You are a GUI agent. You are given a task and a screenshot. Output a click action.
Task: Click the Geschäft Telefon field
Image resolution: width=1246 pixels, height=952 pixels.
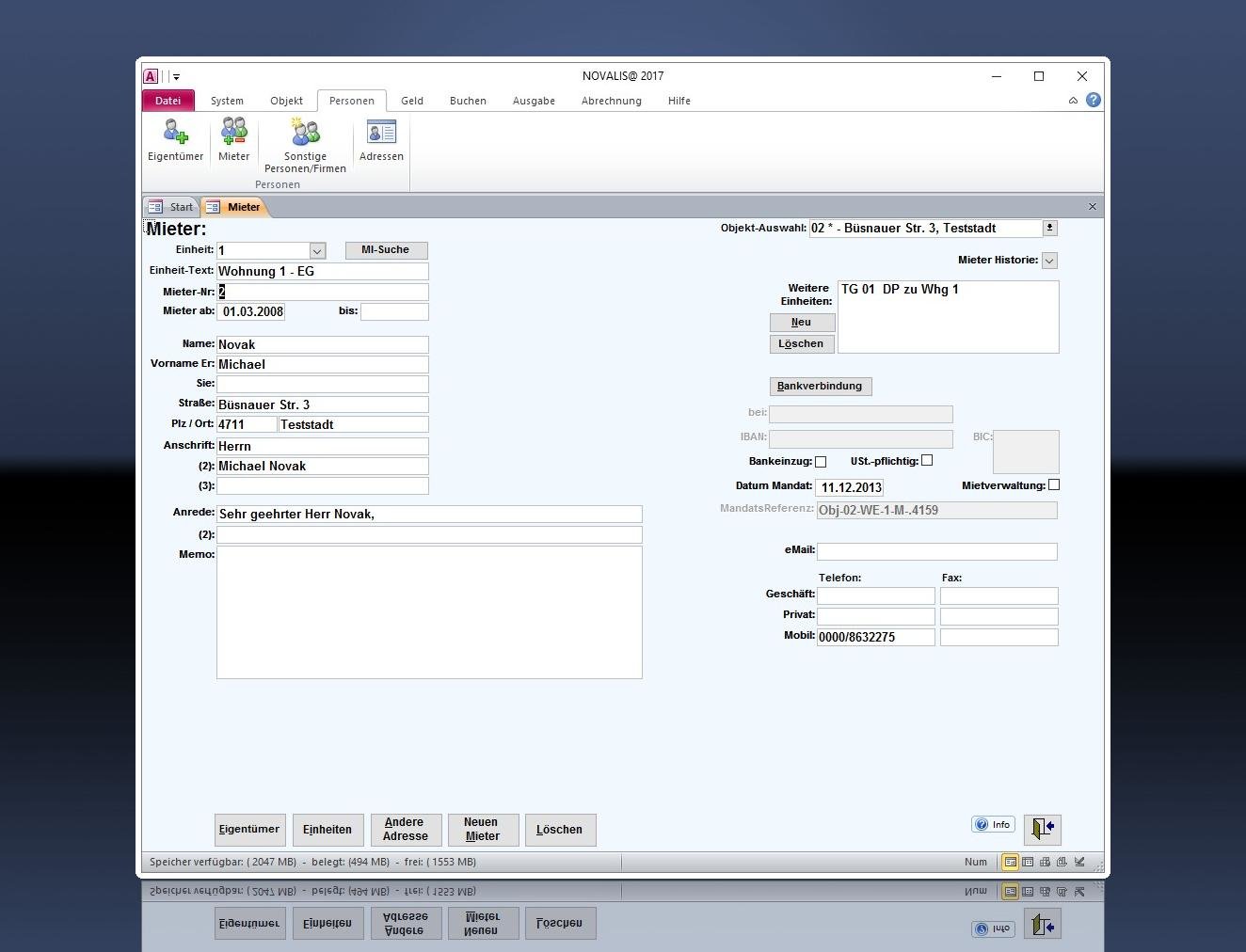tap(875, 596)
